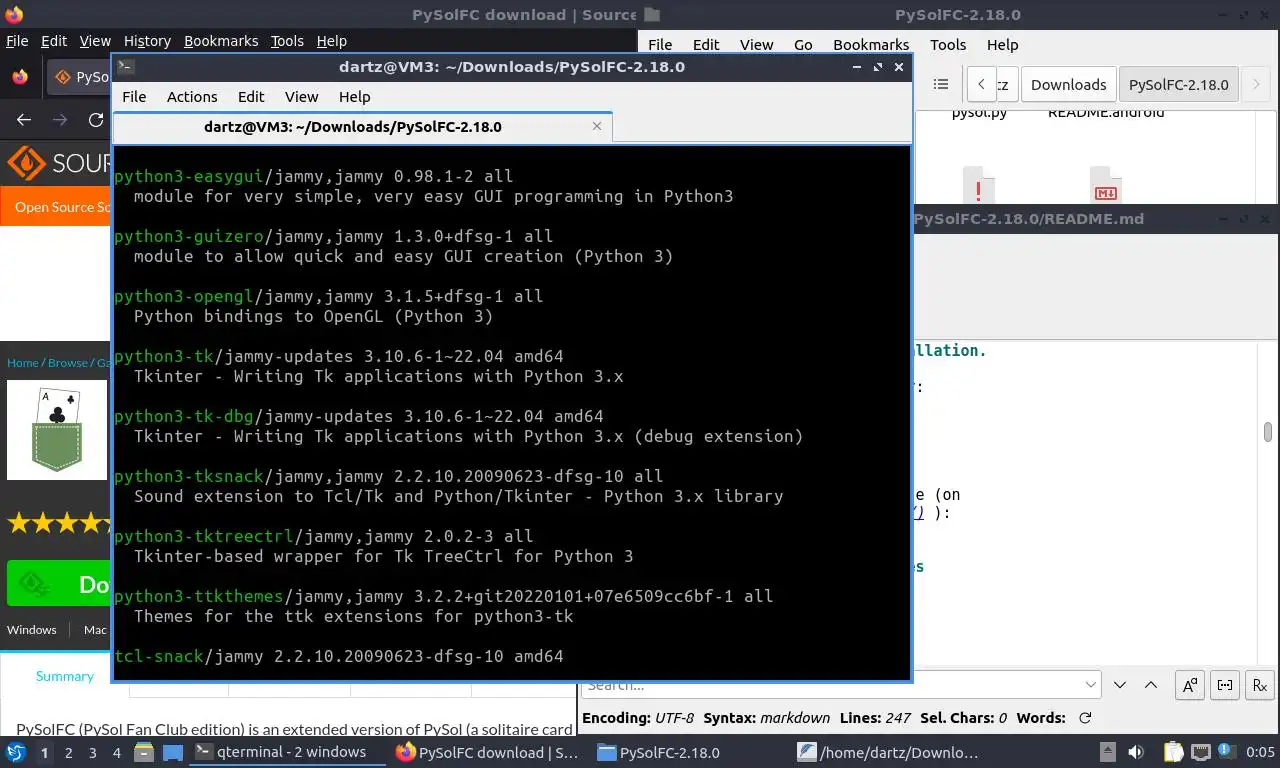Image resolution: width=1280 pixels, height=768 pixels.
Task: Click the Syntax: markdown status label
Action: pyautogui.click(x=767, y=718)
